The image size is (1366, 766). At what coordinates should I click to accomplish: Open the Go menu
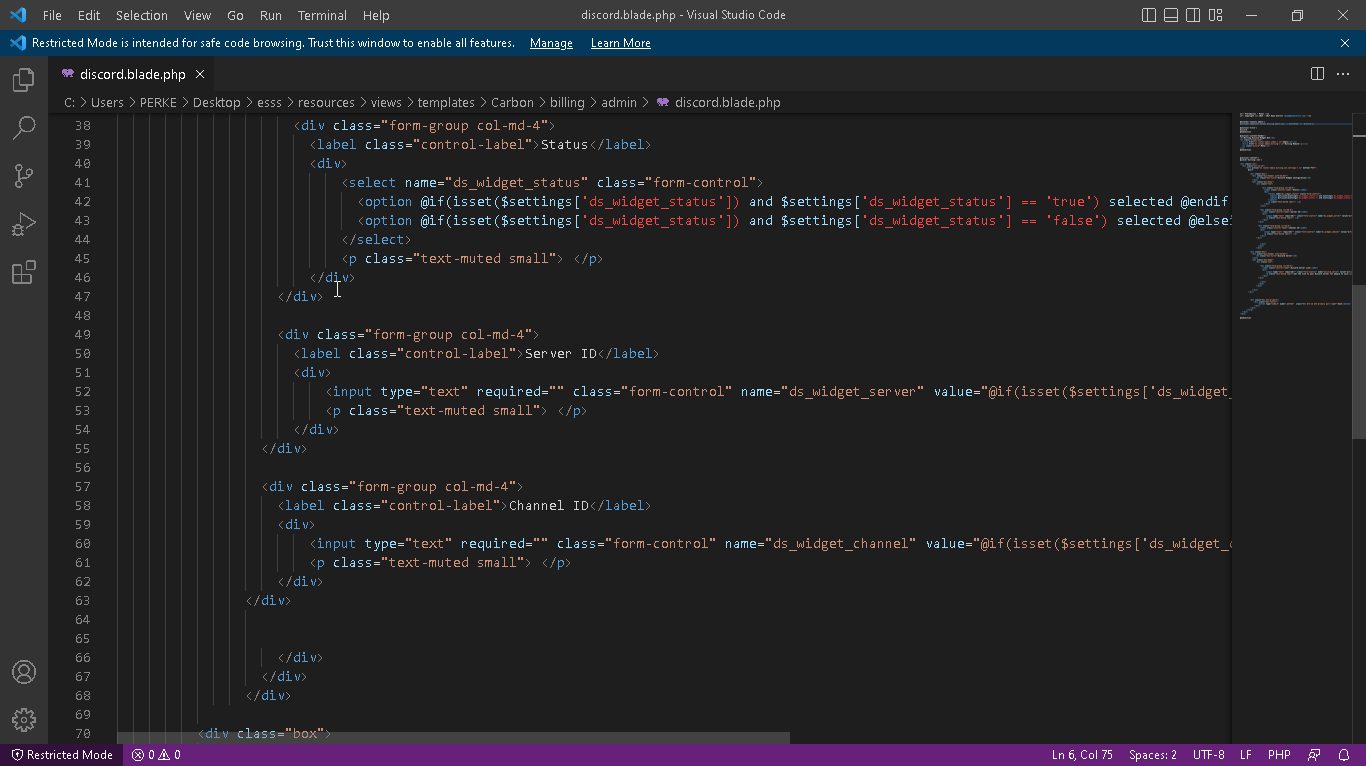[x=236, y=15]
